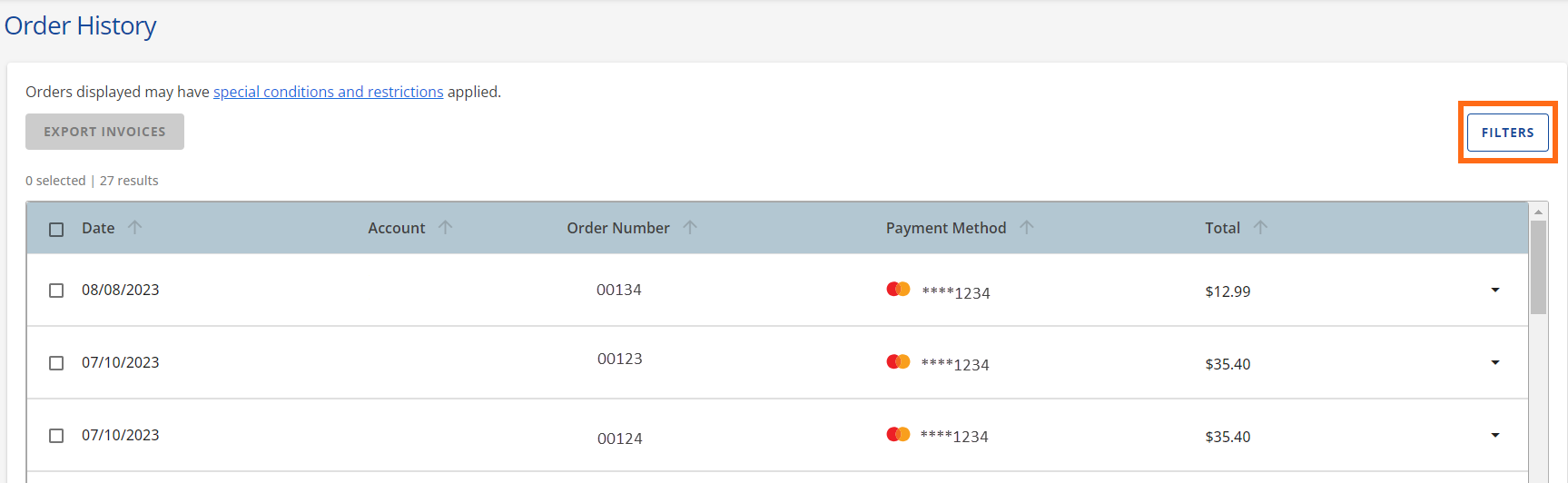Sort by Order Number arrow icon
The image size is (1568, 483).
point(690,228)
